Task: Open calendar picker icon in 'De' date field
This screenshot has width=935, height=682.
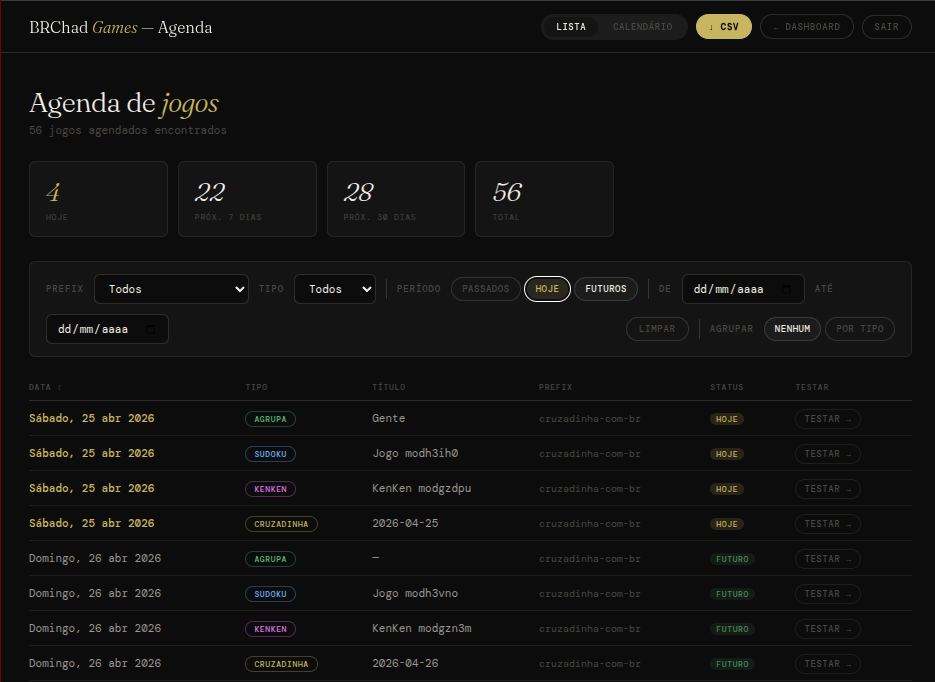Action: point(788,289)
